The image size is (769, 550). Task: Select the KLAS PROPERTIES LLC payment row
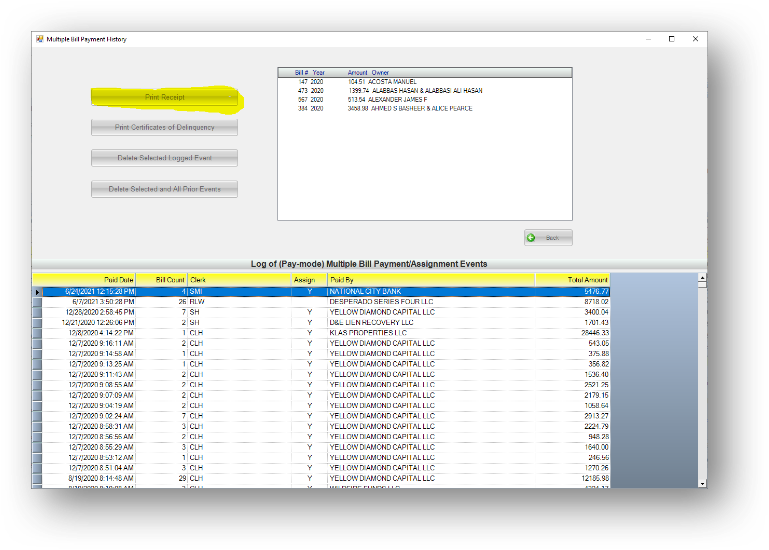(370, 332)
